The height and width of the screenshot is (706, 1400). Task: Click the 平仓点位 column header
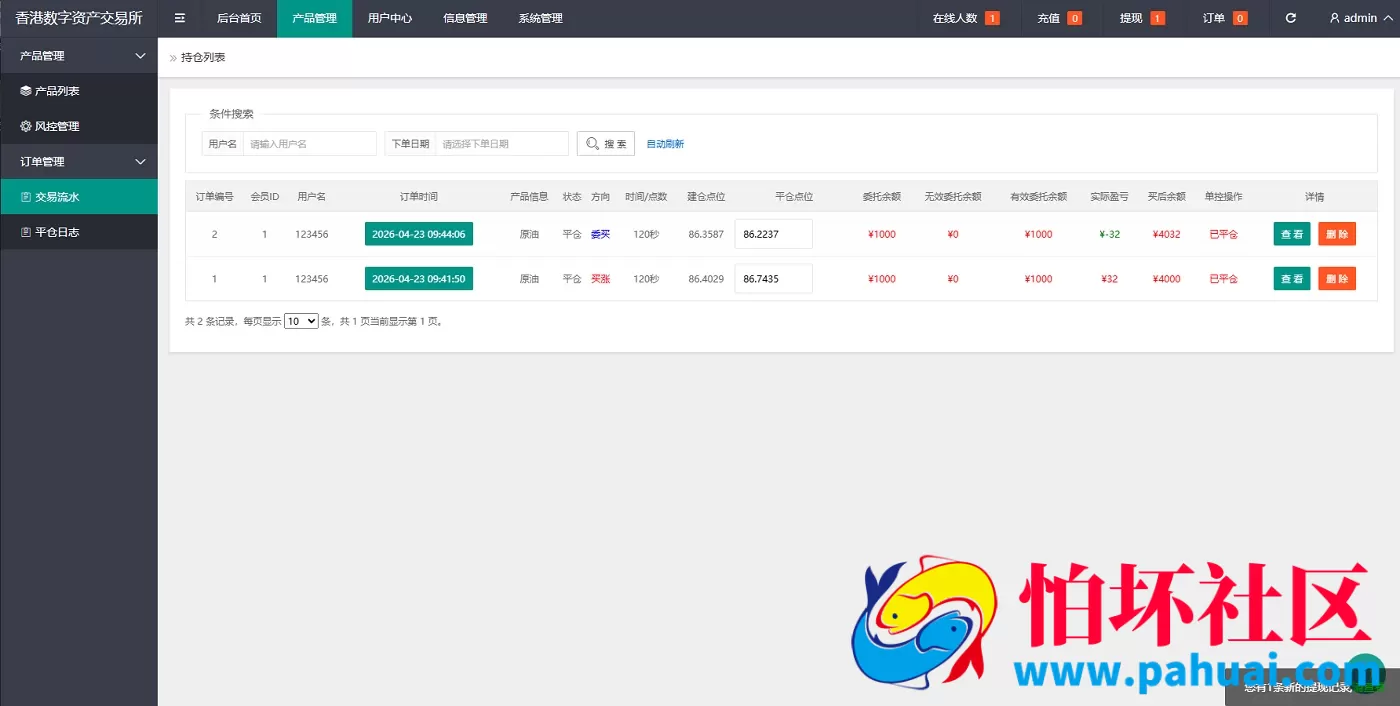[x=794, y=197]
